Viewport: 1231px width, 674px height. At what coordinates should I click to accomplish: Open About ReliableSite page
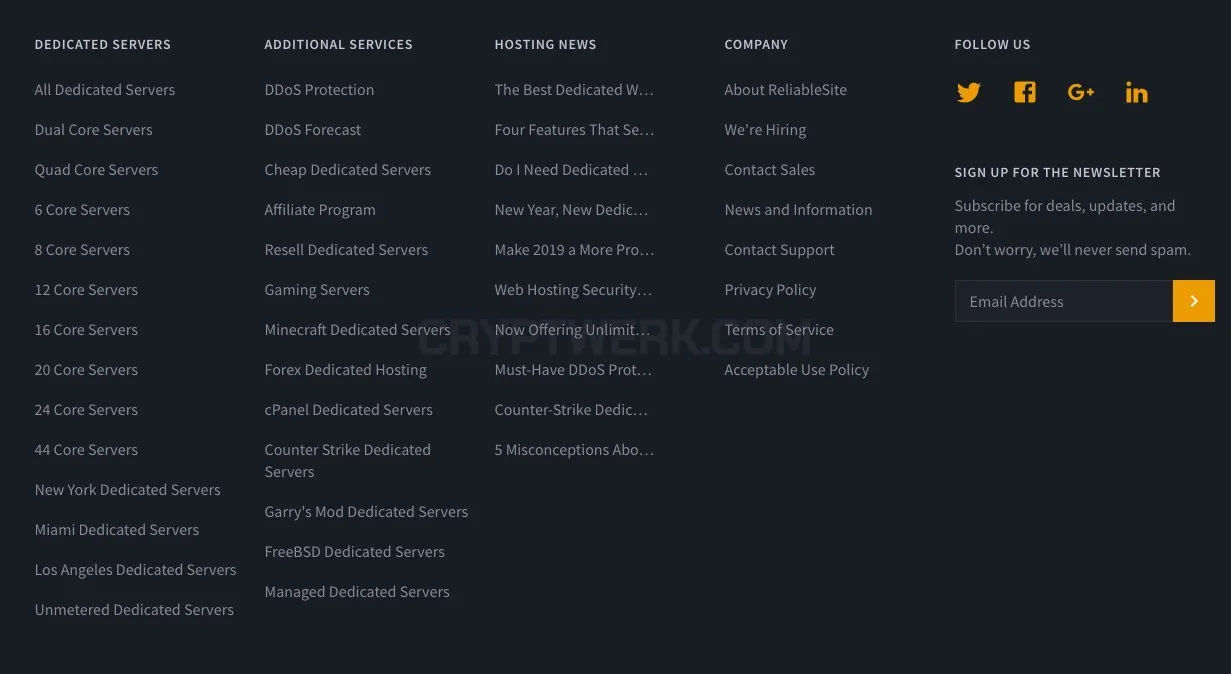pos(786,90)
